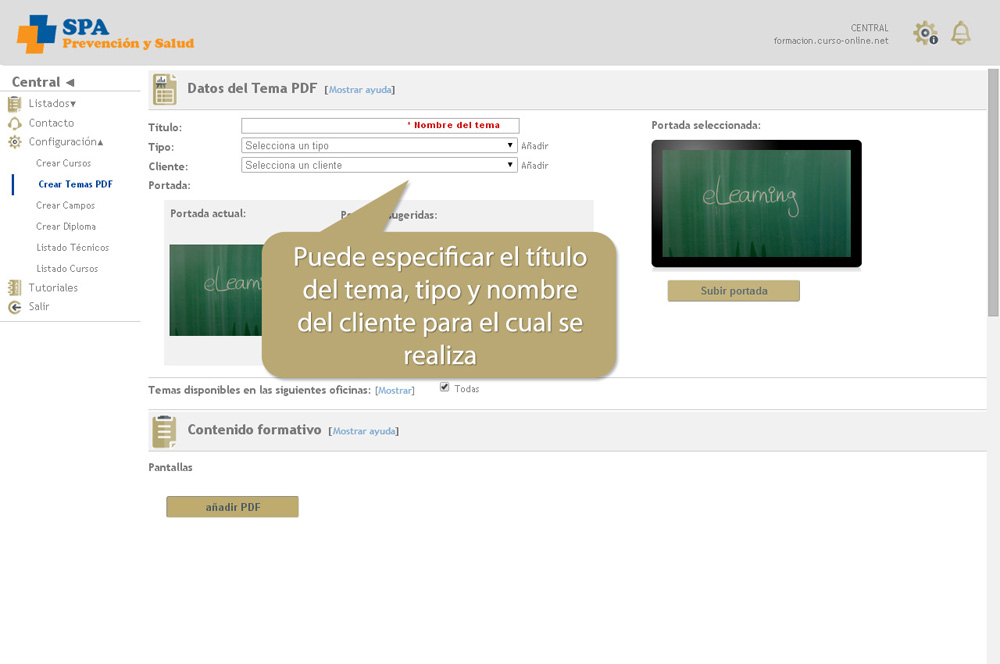This screenshot has height=664, width=1000.
Task: Expand the Listados menu
Action: 52,103
